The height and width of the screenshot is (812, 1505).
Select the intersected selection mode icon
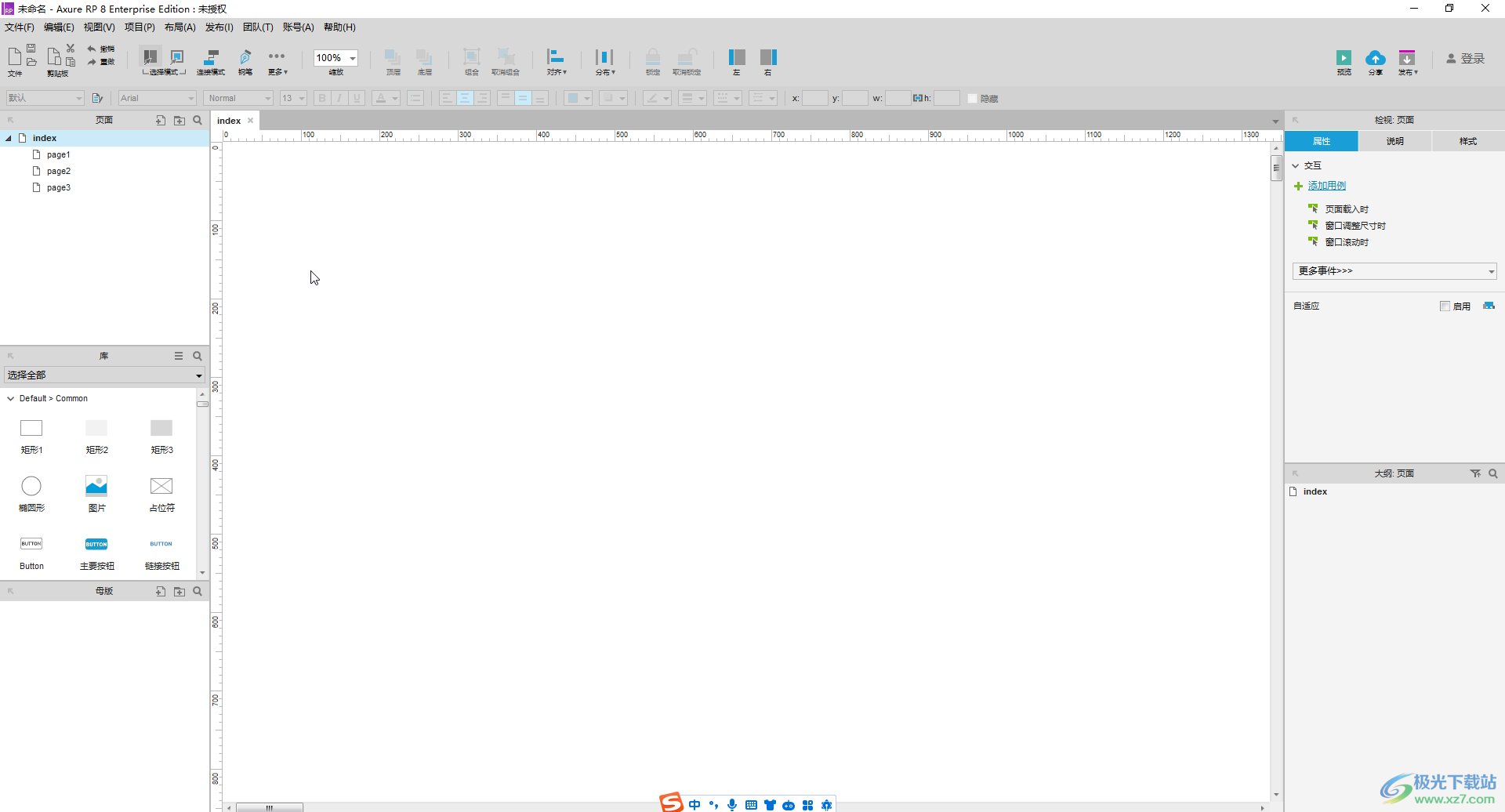(x=150, y=56)
